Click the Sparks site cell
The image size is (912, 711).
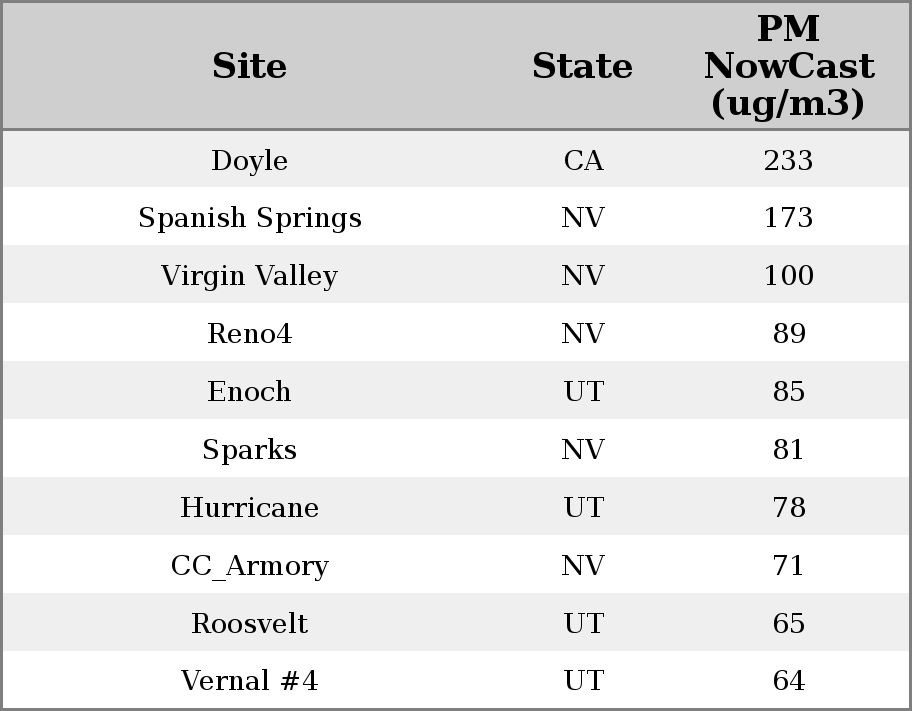point(249,450)
